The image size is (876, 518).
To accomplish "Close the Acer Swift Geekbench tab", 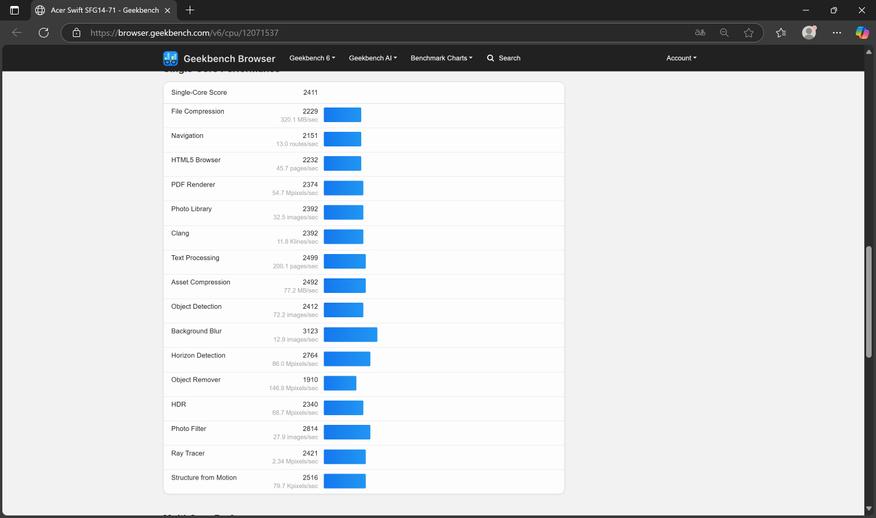I will [x=167, y=11].
